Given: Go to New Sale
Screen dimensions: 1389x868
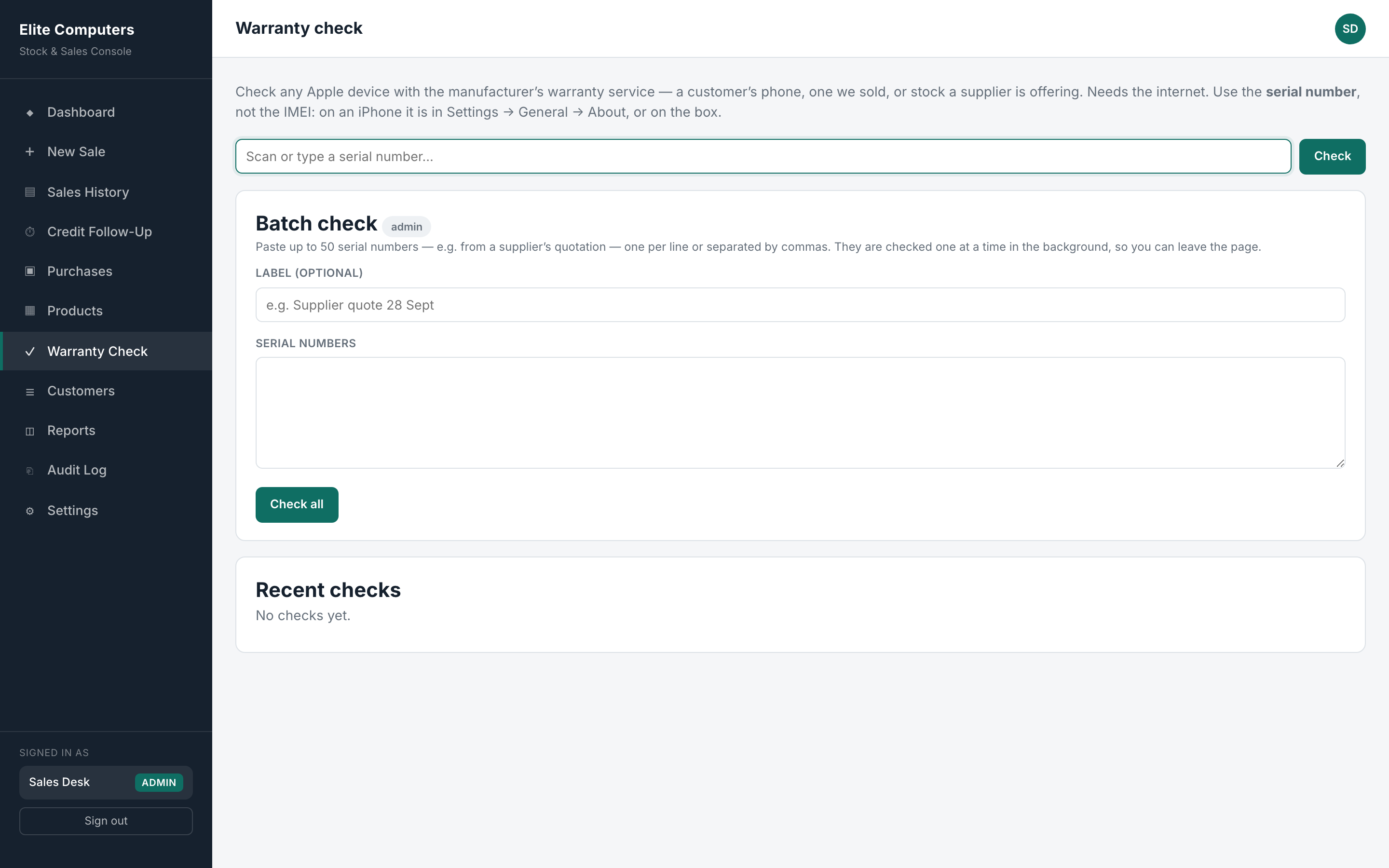Looking at the screenshot, I should 107,151.
